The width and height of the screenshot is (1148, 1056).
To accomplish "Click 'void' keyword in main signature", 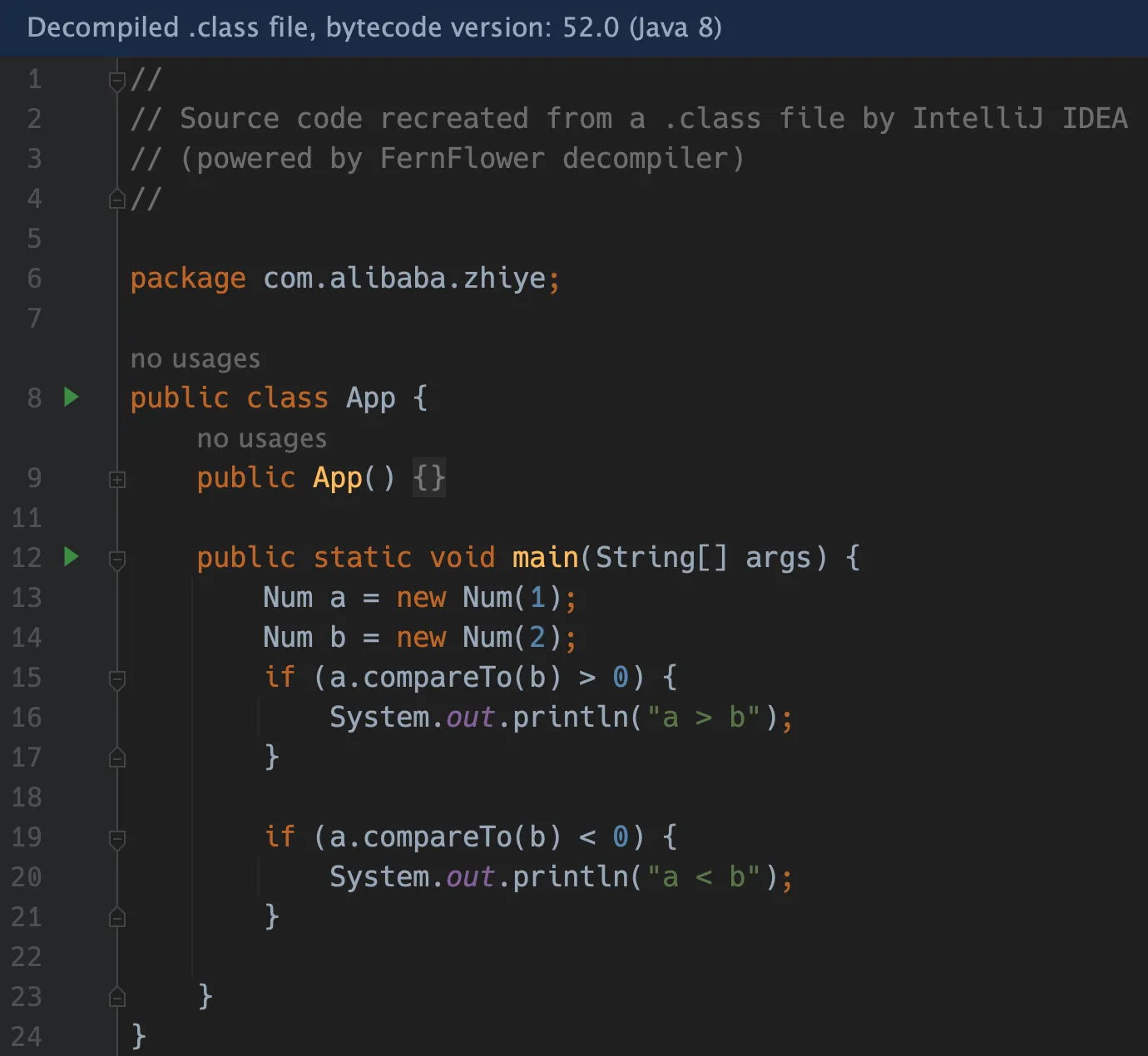I will pyautogui.click(x=463, y=557).
